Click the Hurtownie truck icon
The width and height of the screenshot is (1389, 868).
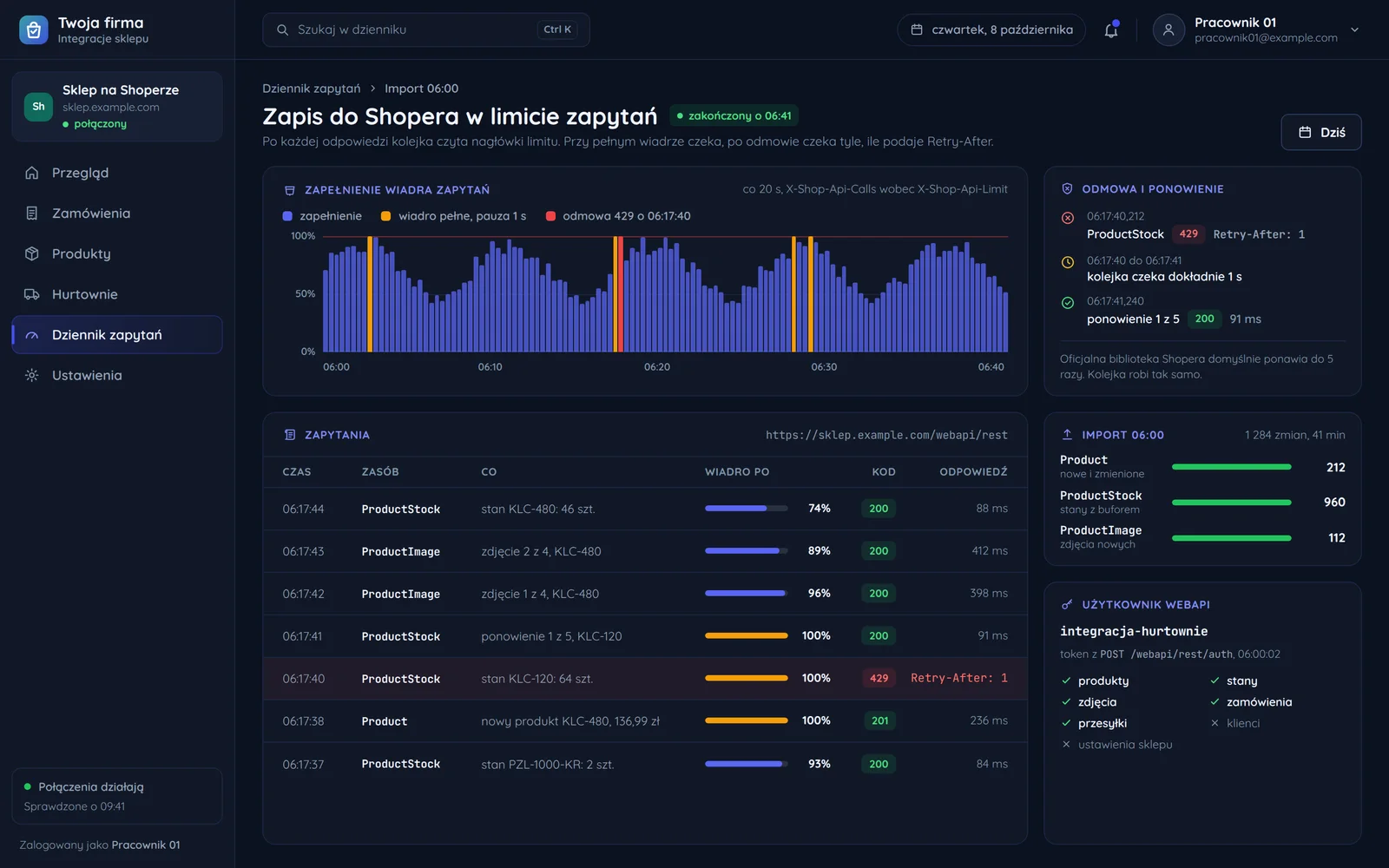tap(32, 294)
